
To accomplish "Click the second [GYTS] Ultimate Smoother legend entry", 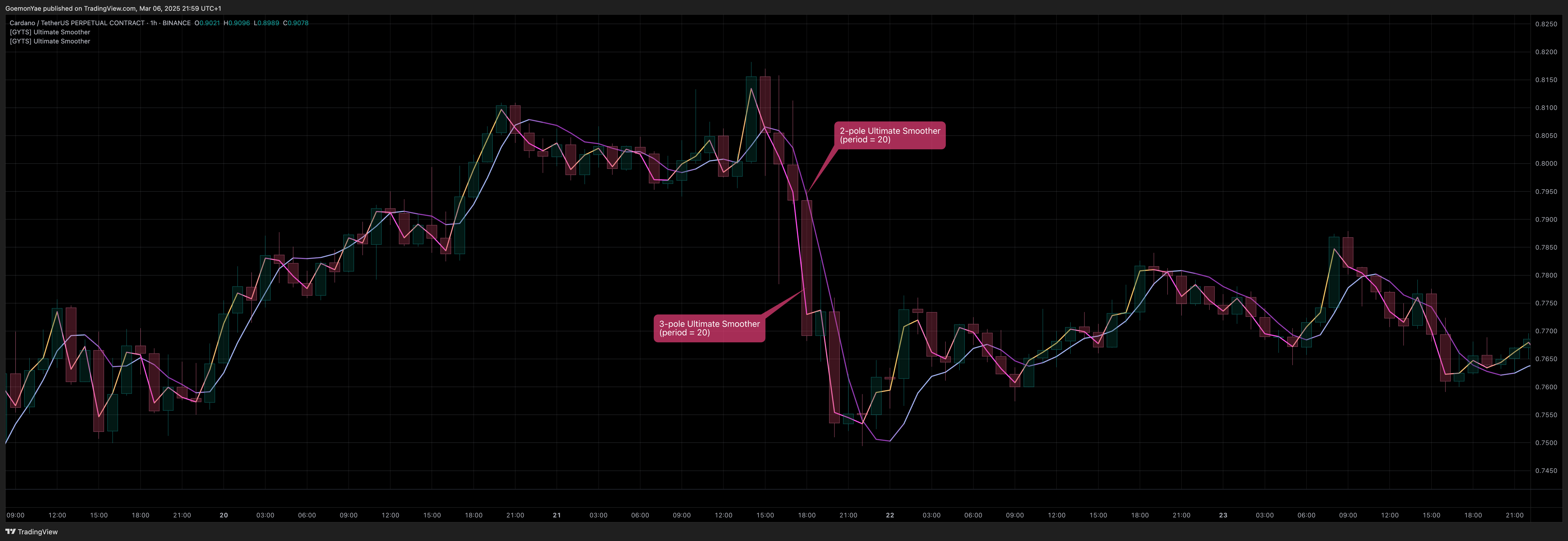I will [x=50, y=41].
